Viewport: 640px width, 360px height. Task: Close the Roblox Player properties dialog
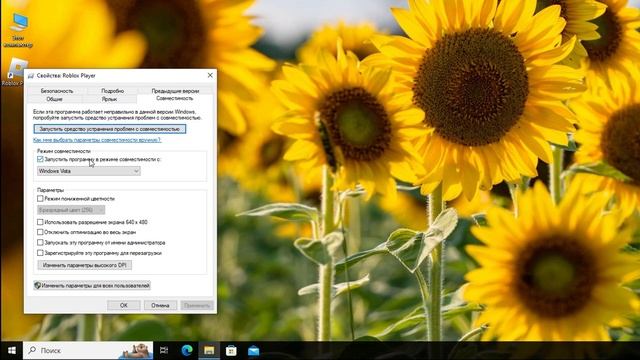tap(210, 75)
